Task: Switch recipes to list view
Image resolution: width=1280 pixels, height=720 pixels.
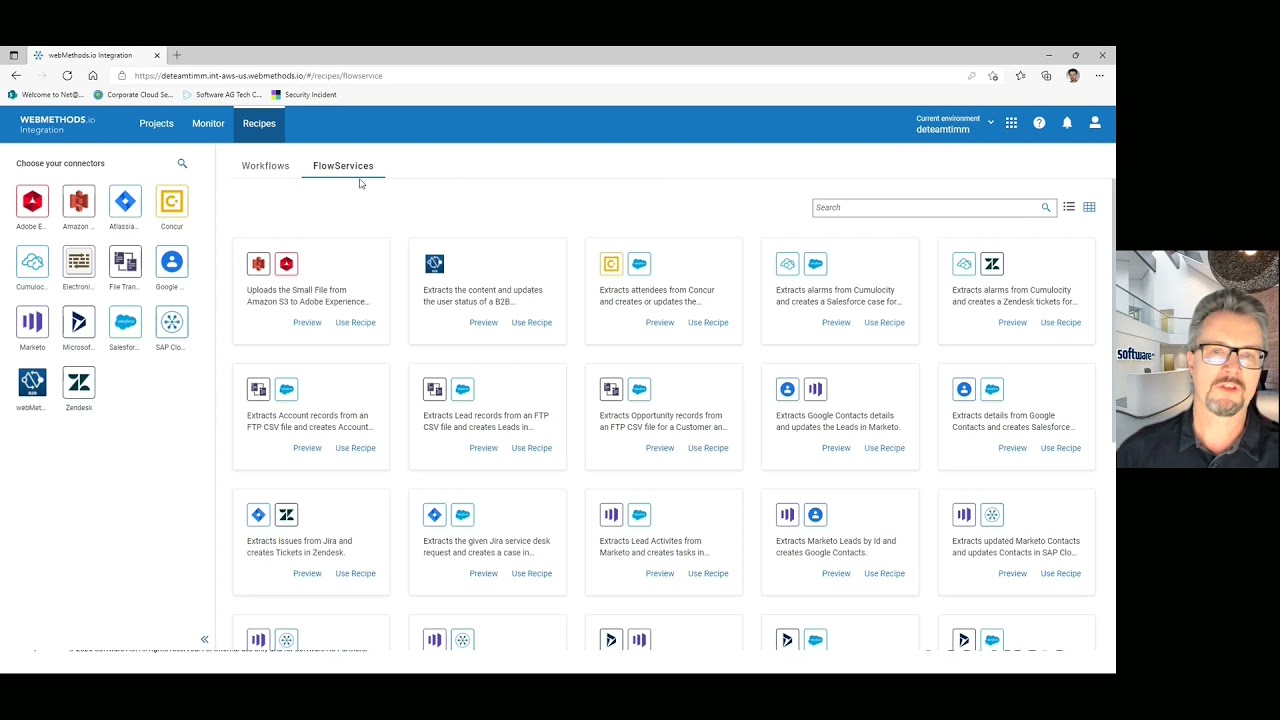Action: tap(1069, 207)
